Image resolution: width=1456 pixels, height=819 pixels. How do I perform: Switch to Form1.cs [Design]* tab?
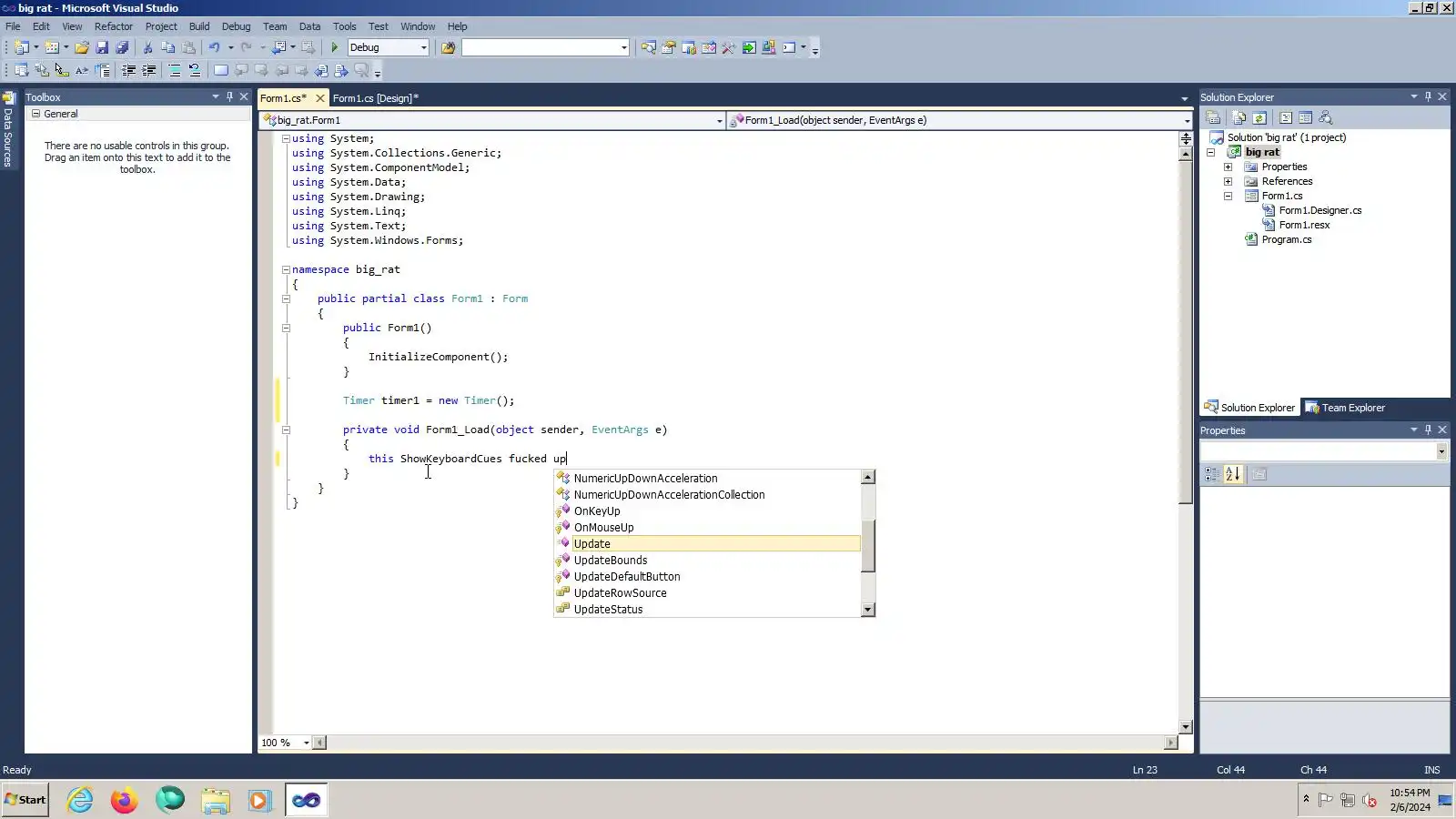[376, 98]
